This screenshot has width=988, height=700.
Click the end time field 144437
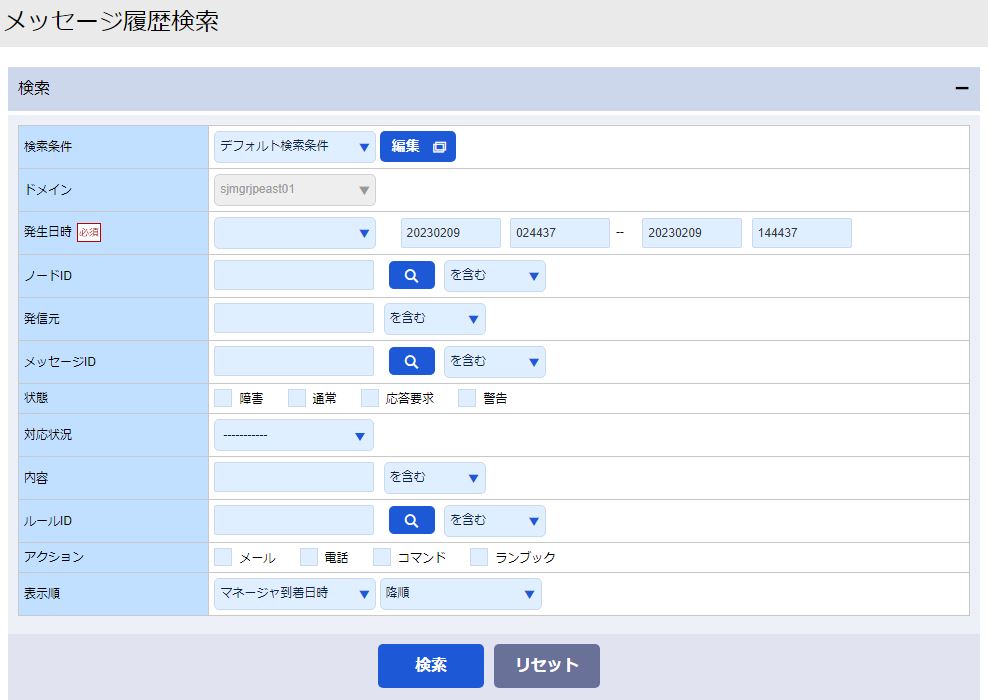tap(801, 233)
